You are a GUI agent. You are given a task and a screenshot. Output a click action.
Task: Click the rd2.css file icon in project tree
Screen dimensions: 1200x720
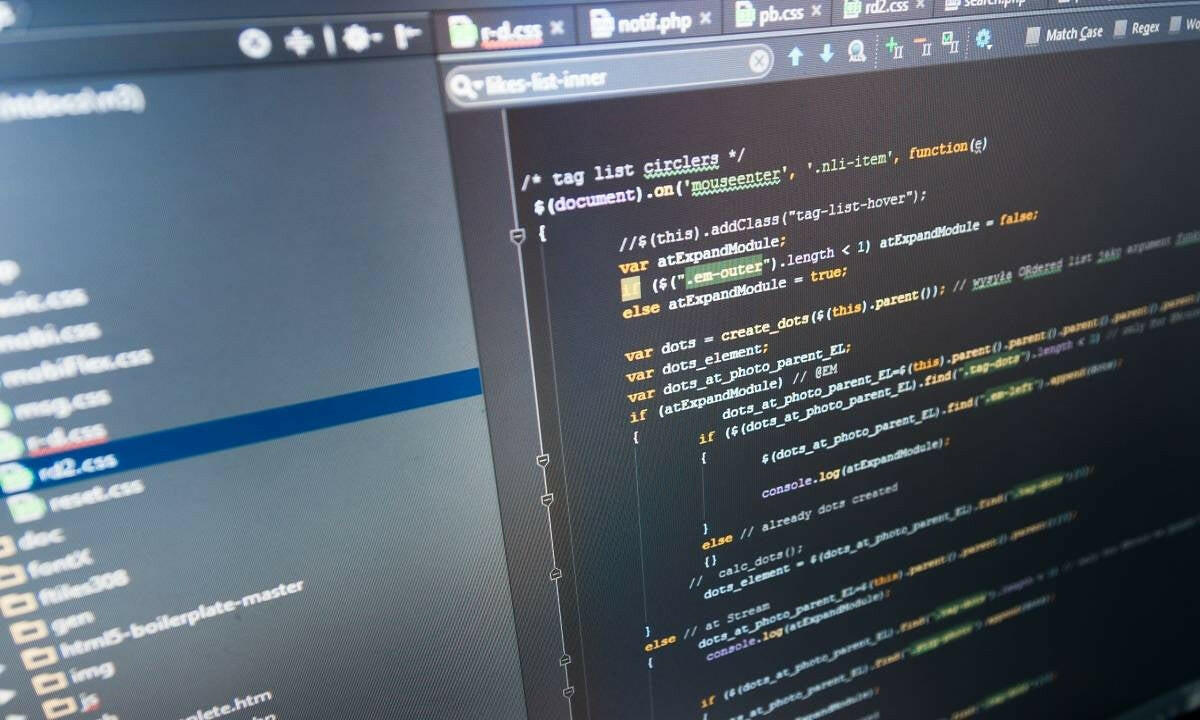click(17, 476)
